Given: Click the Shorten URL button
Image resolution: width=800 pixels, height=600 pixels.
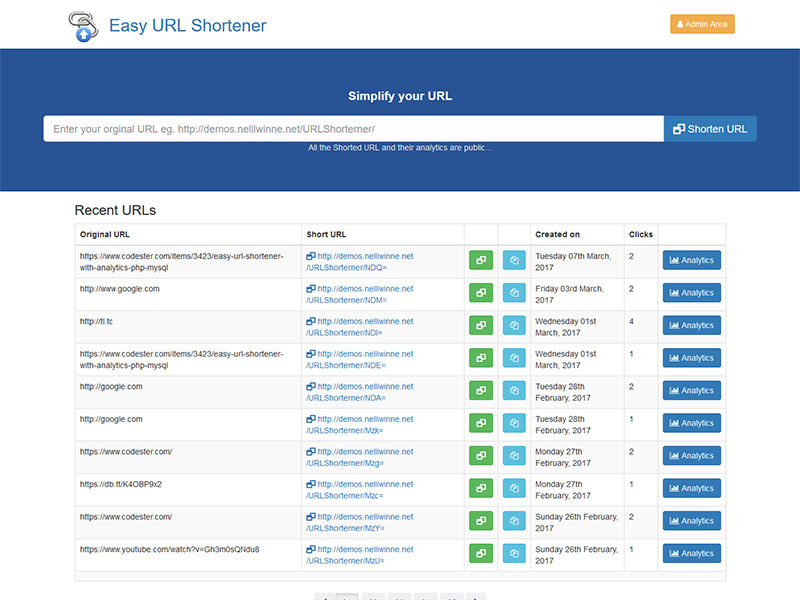Looking at the screenshot, I should 710,128.
